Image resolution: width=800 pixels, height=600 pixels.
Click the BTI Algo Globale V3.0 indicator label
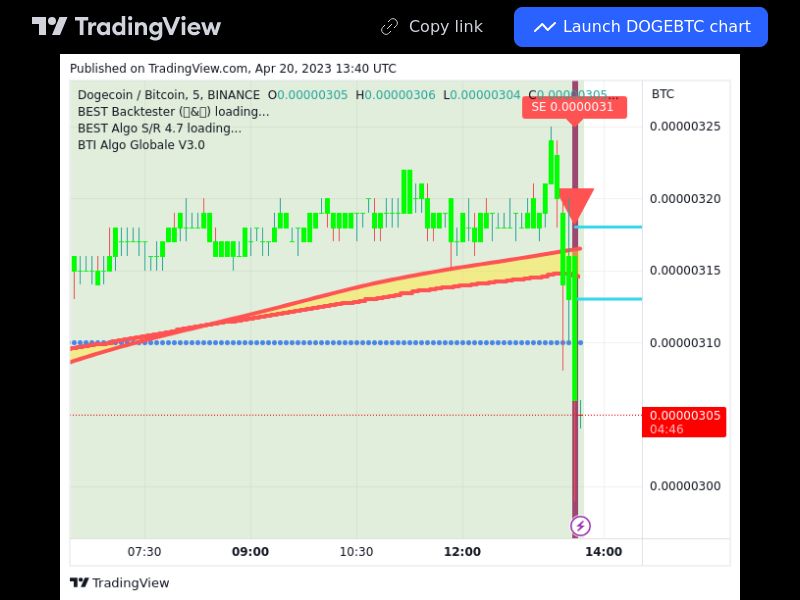coord(141,145)
